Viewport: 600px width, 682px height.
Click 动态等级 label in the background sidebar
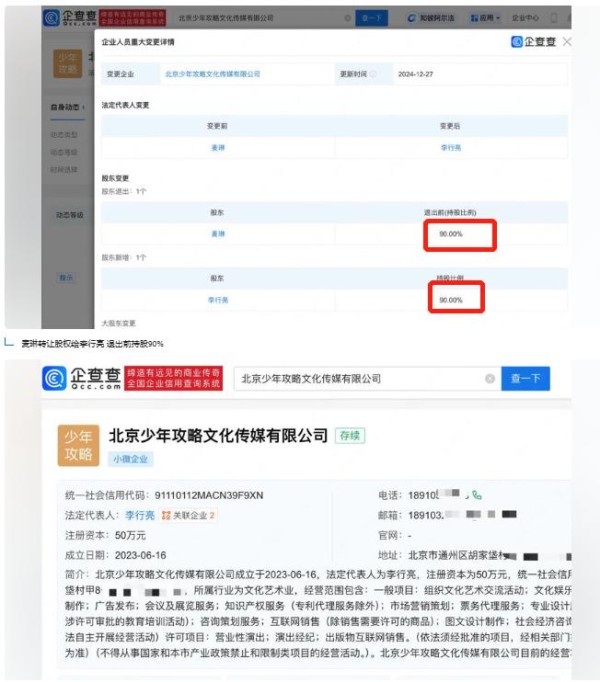click(70, 215)
